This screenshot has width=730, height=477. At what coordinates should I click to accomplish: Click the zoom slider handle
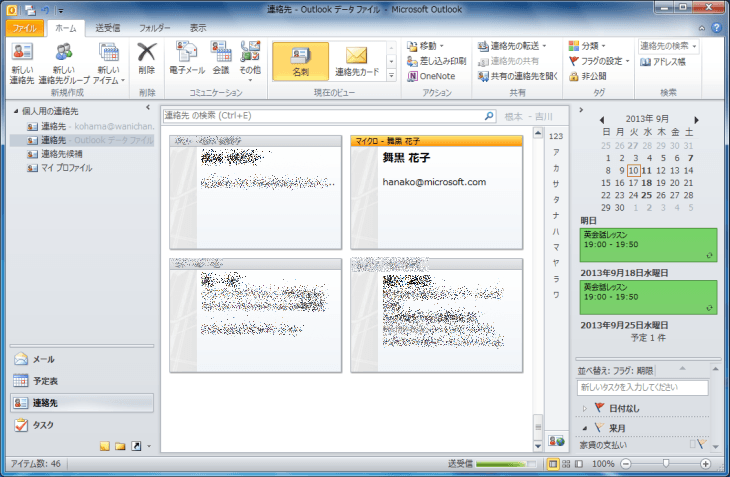click(x=666, y=463)
